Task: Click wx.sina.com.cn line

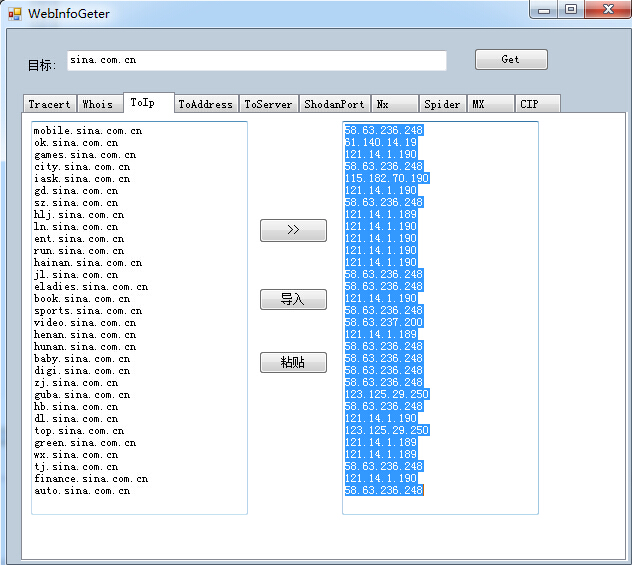Action: click(76, 455)
